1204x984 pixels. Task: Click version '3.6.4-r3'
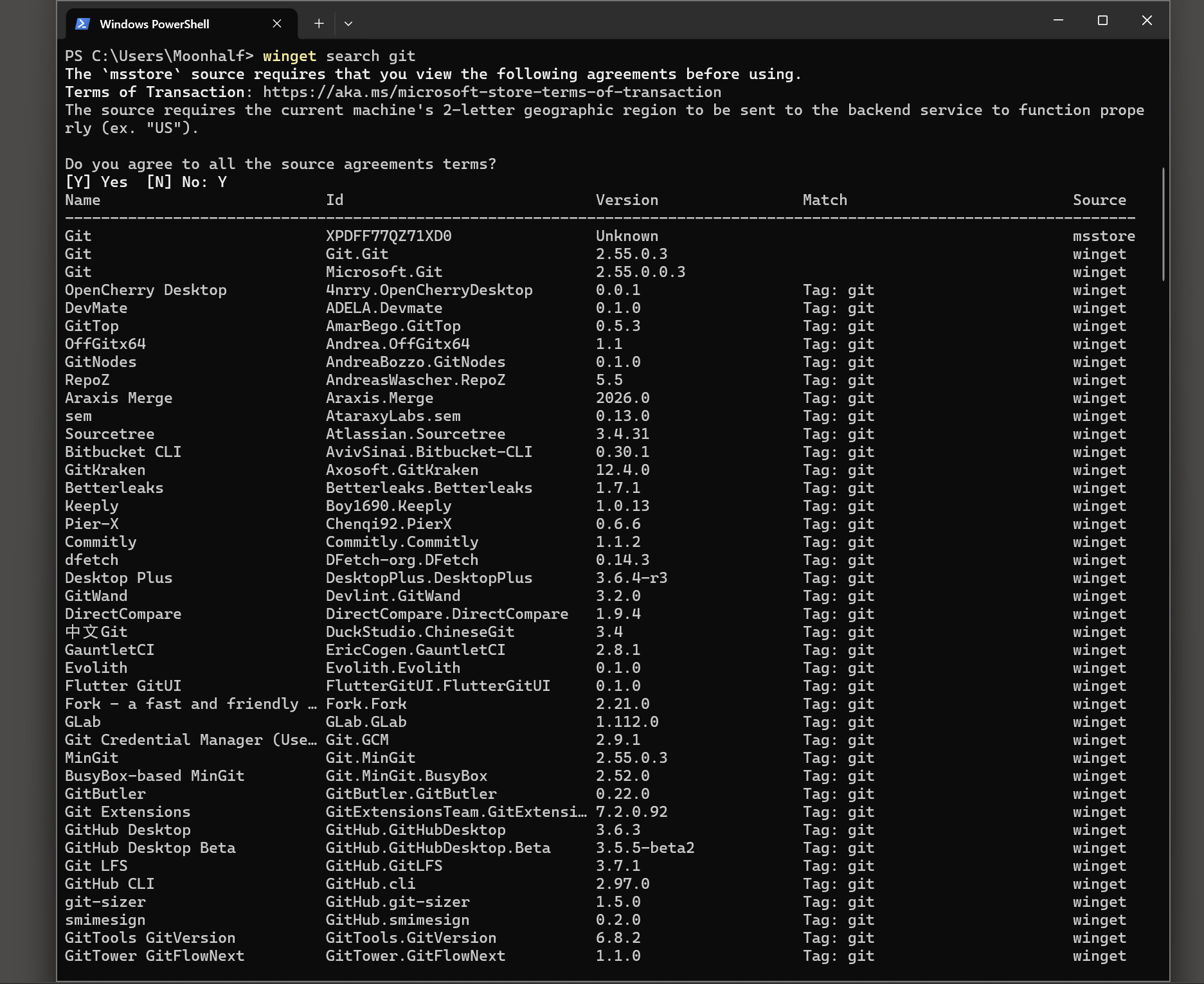(x=631, y=578)
